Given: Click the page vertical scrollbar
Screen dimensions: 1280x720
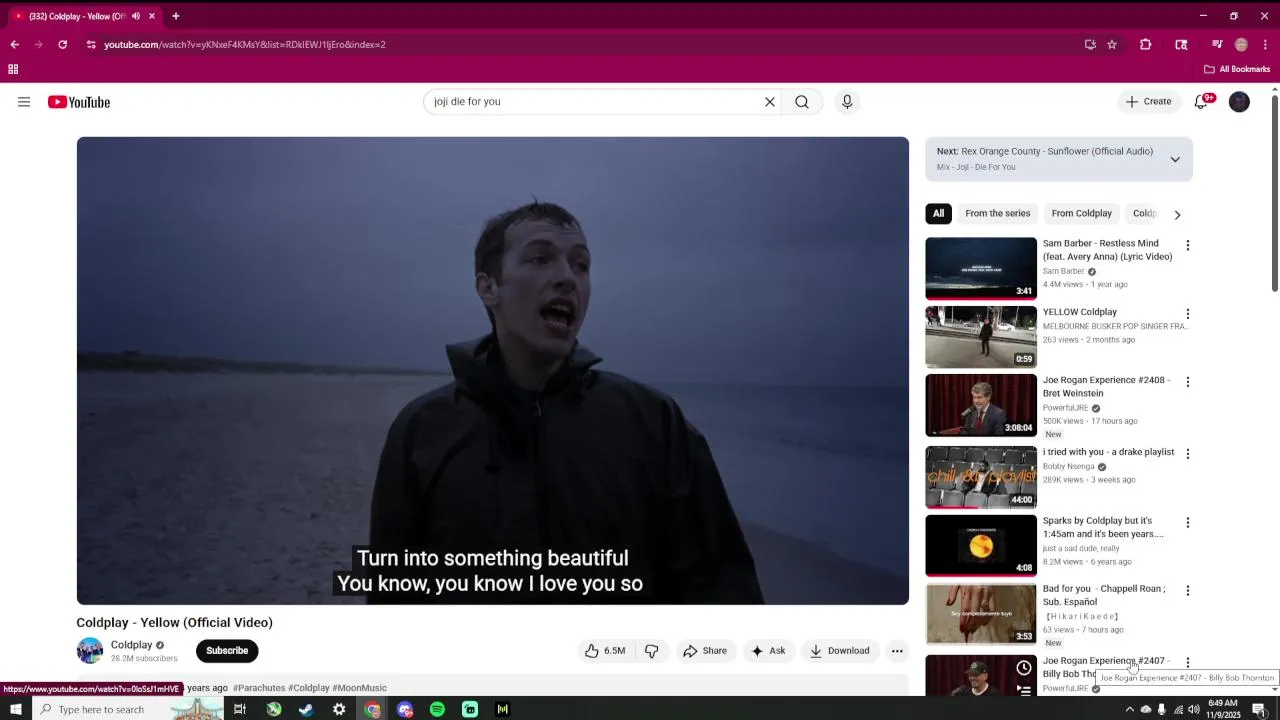Looking at the screenshot, I should 1275,192.
